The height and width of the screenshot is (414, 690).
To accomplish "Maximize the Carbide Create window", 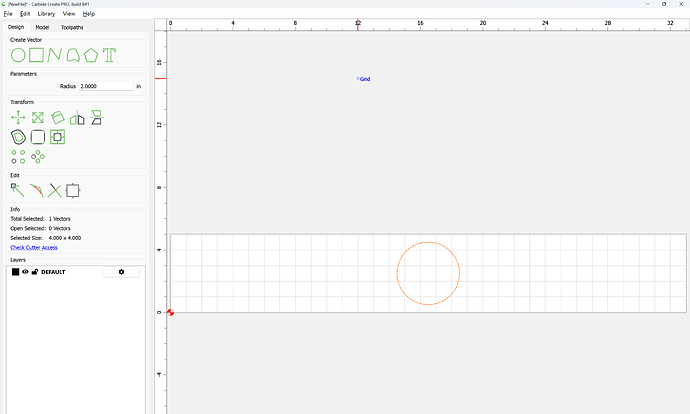I will tap(664, 4).
